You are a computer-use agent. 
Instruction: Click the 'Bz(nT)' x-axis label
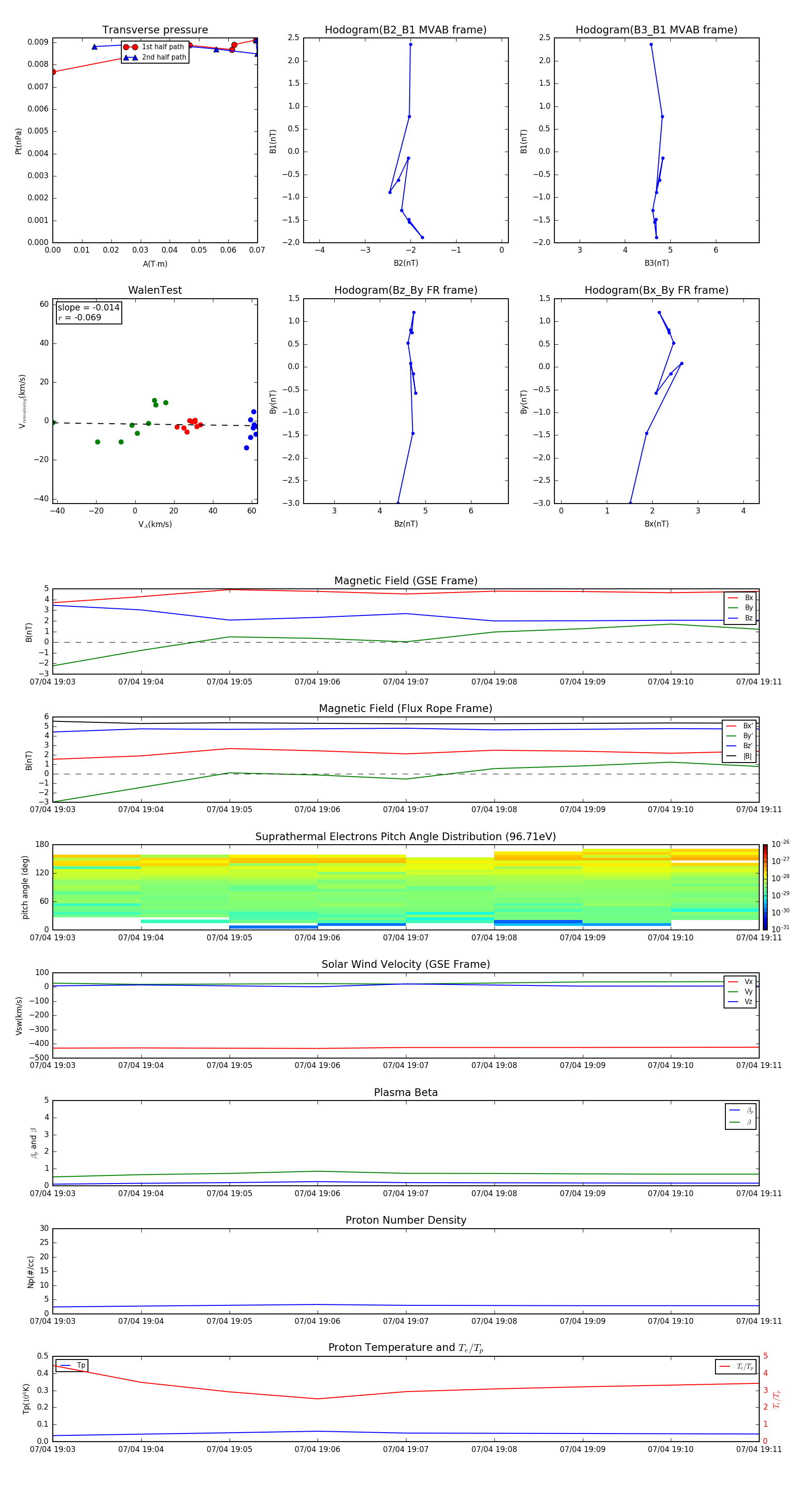point(406,524)
